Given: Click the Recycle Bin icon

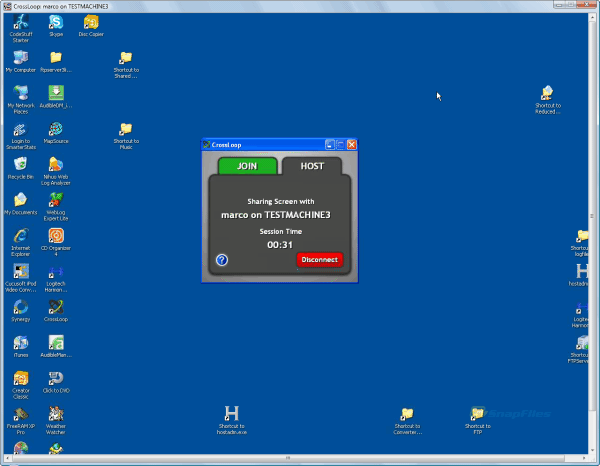Looking at the screenshot, I should pyautogui.click(x=20, y=165).
